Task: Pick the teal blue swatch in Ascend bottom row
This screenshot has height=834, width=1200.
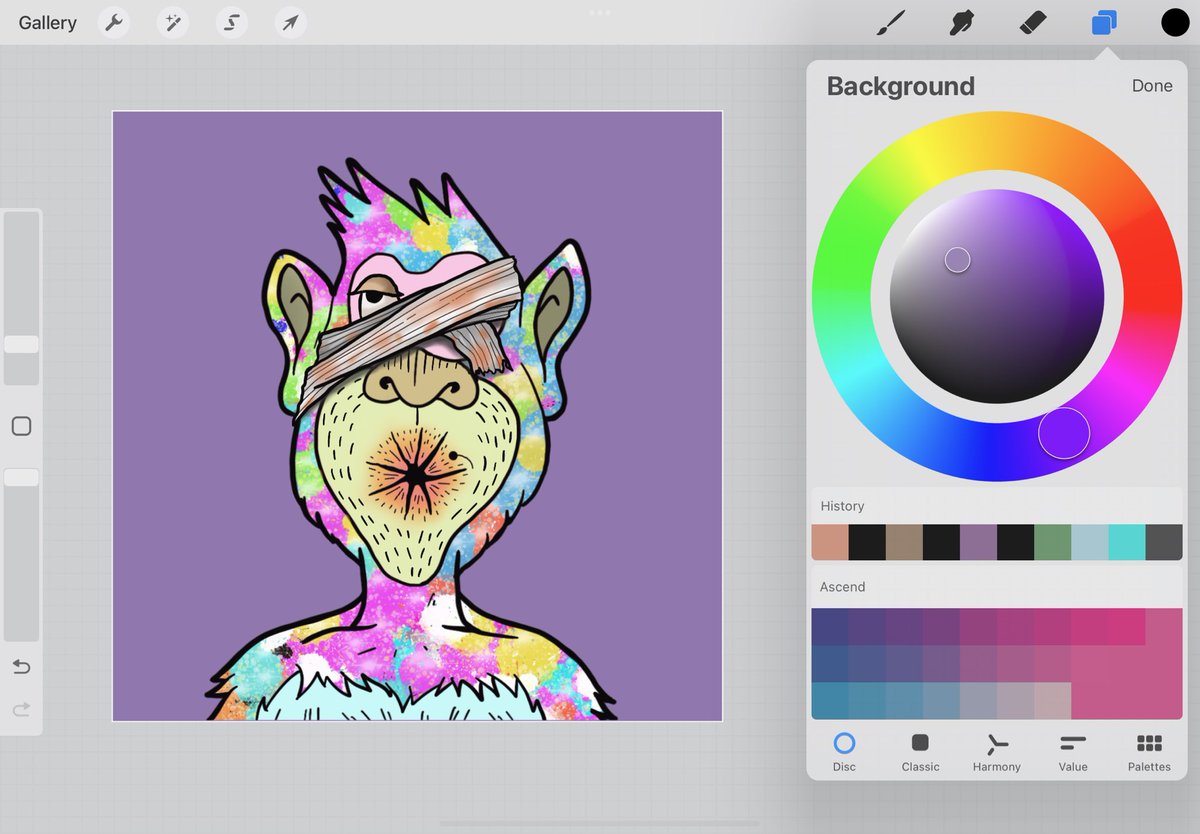Action: (x=830, y=701)
